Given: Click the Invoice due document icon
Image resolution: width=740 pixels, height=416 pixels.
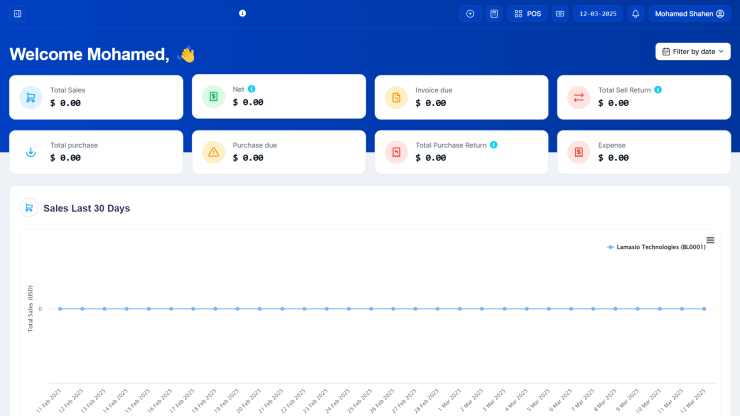Looking at the screenshot, I should (x=396, y=97).
